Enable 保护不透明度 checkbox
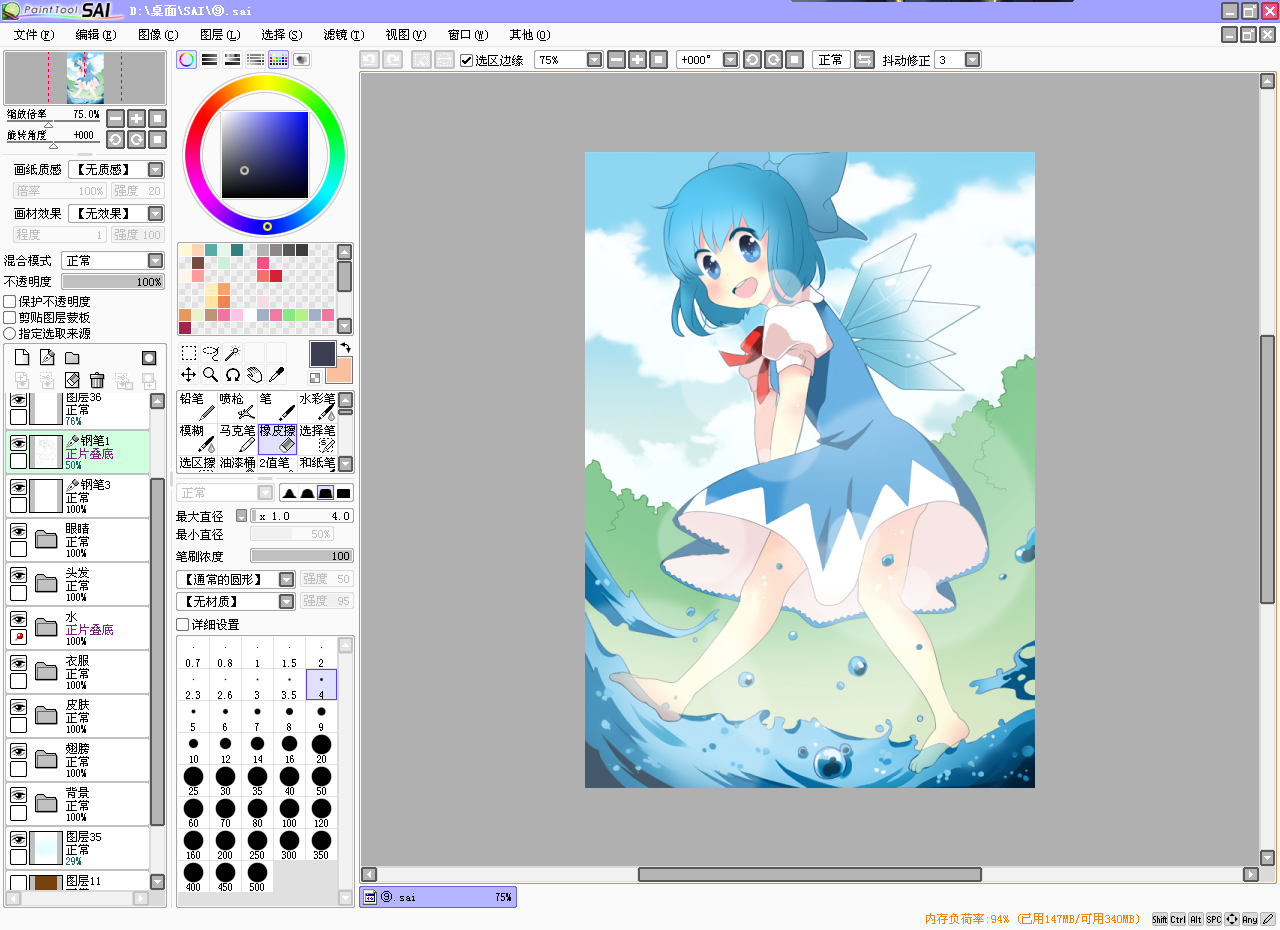The height and width of the screenshot is (930, 1280). (x=10, y=301)
